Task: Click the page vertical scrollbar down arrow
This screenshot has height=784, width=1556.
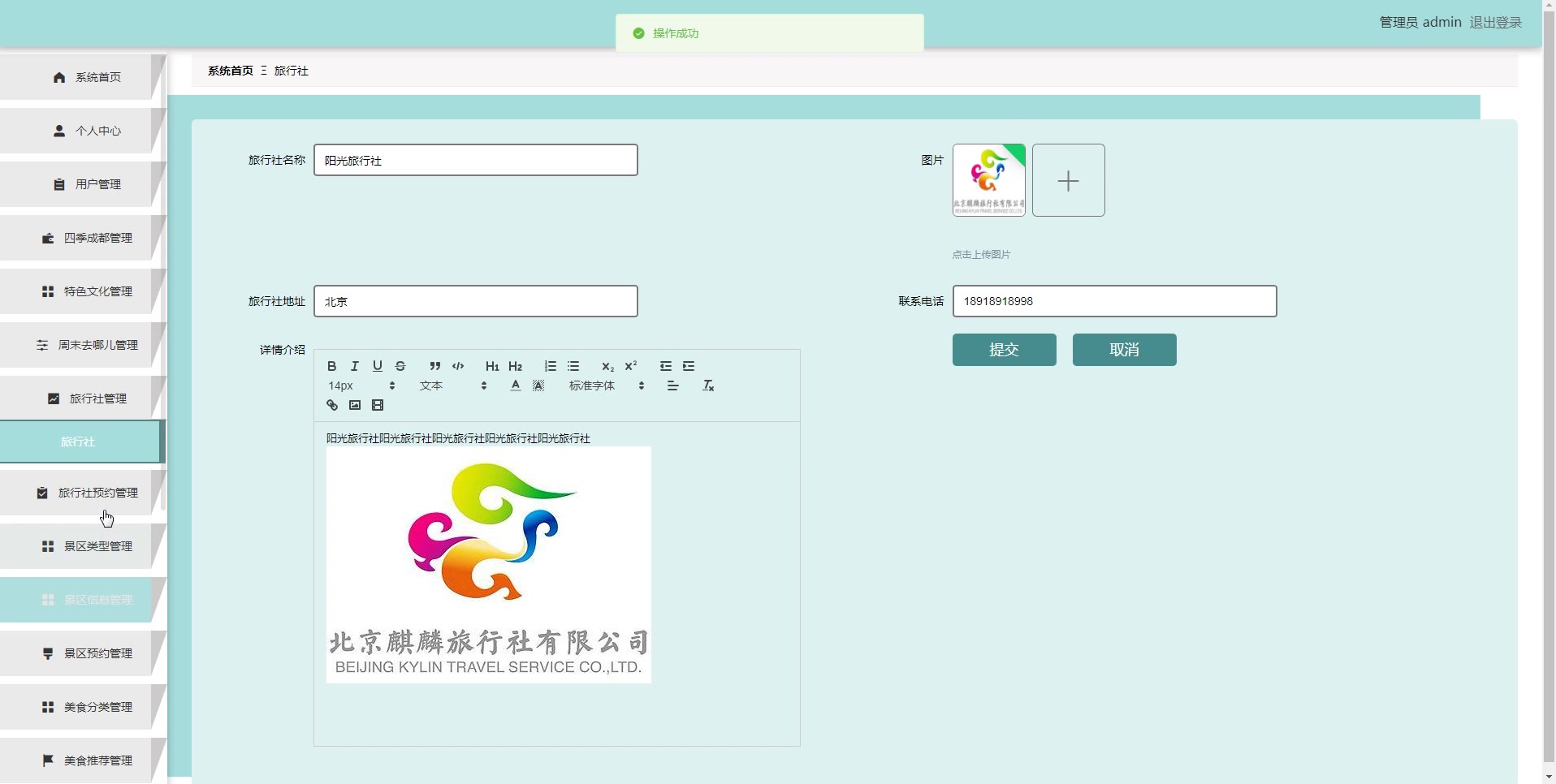Action: 1549,777
